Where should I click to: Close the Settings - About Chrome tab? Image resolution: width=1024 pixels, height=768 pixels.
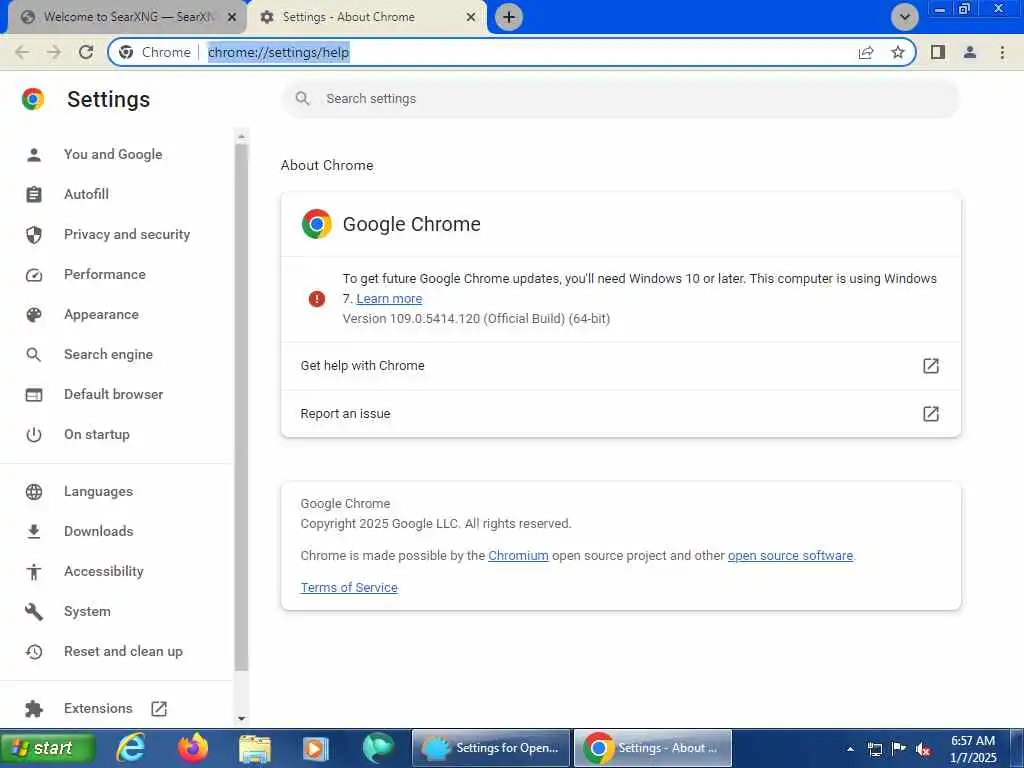pyautogui.click(x=471, y=17)
